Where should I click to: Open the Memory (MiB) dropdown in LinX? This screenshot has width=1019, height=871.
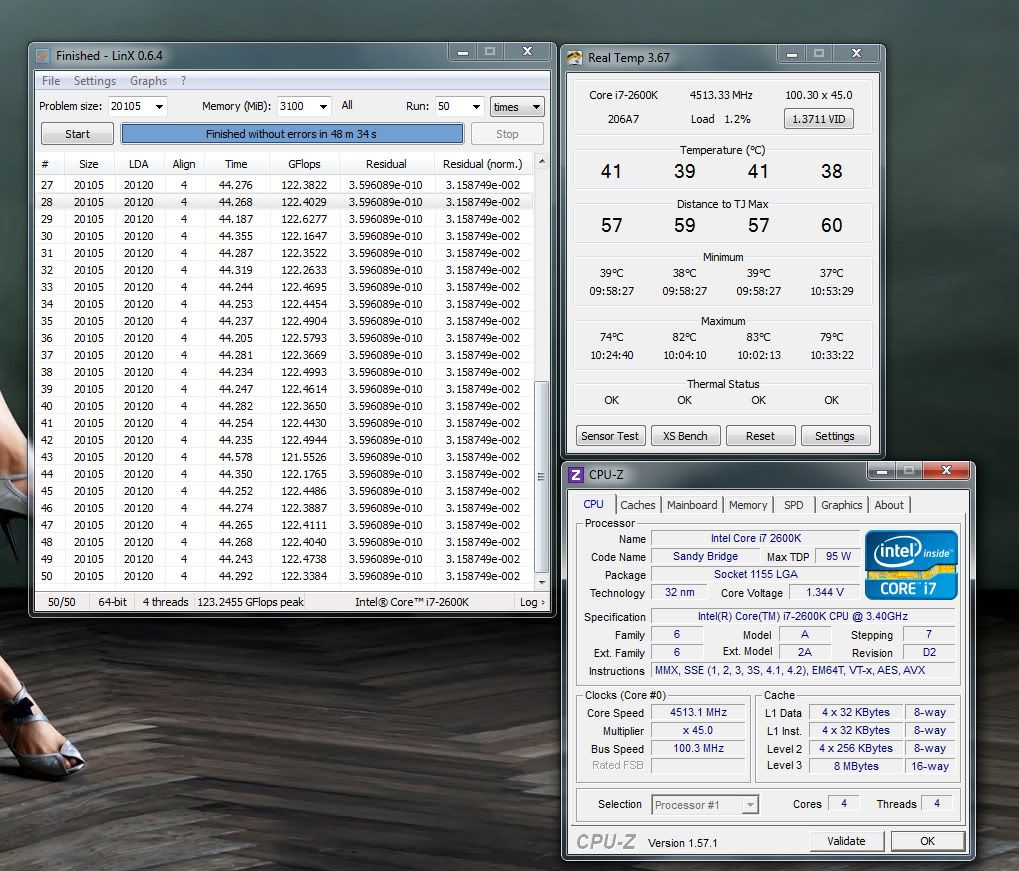coord(323,107)
